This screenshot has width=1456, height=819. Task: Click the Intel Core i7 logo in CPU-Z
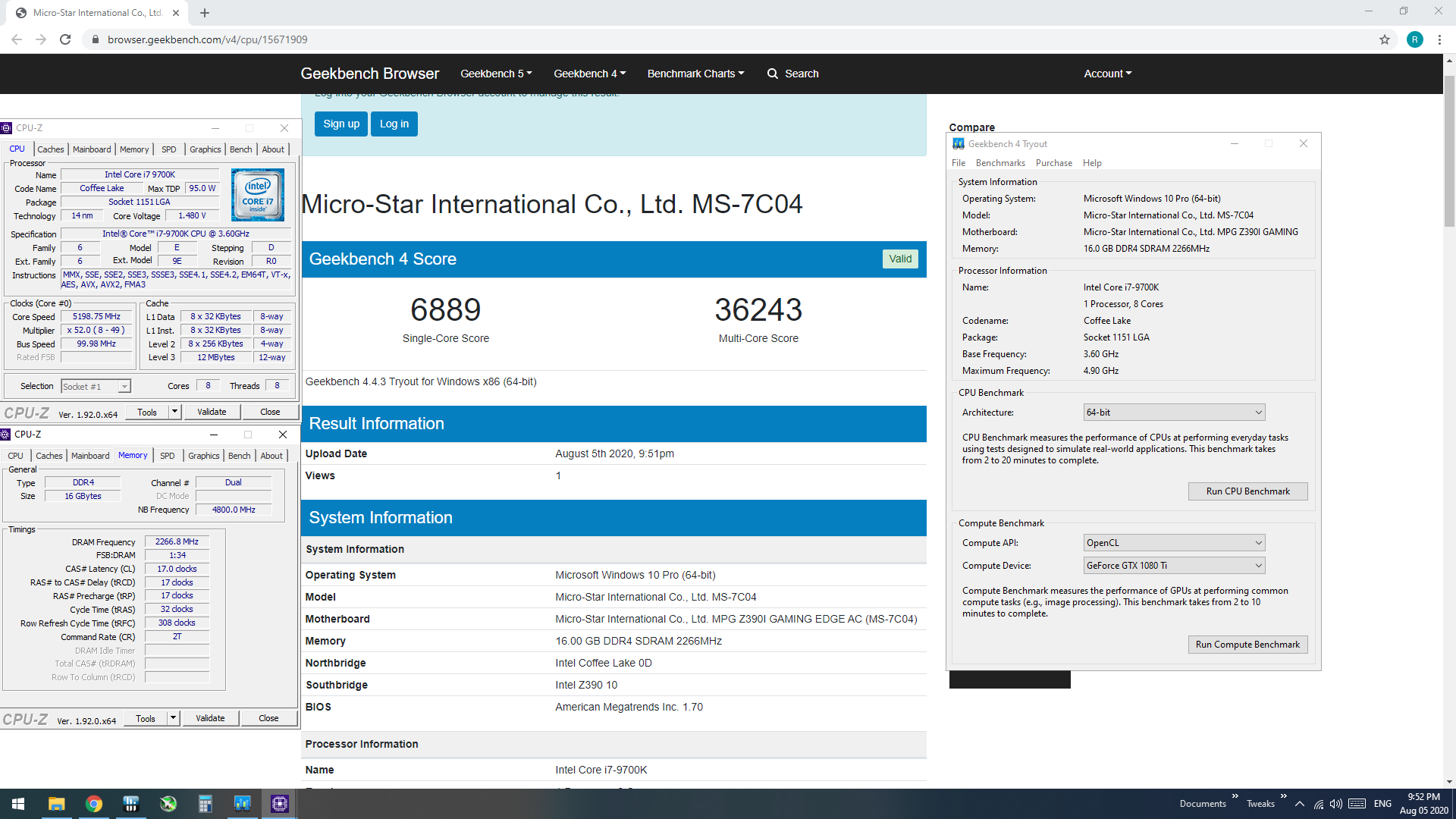tap(258, 195)
